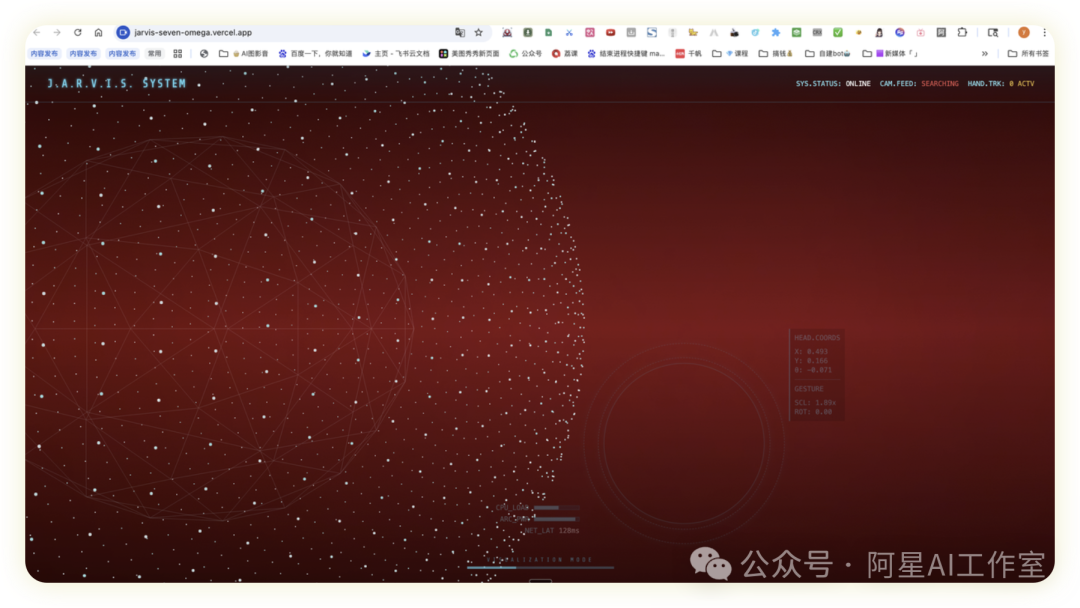Click the globe bookmark icon
This screenshot has height=608, width=1080.
click(x=204, y=54)
